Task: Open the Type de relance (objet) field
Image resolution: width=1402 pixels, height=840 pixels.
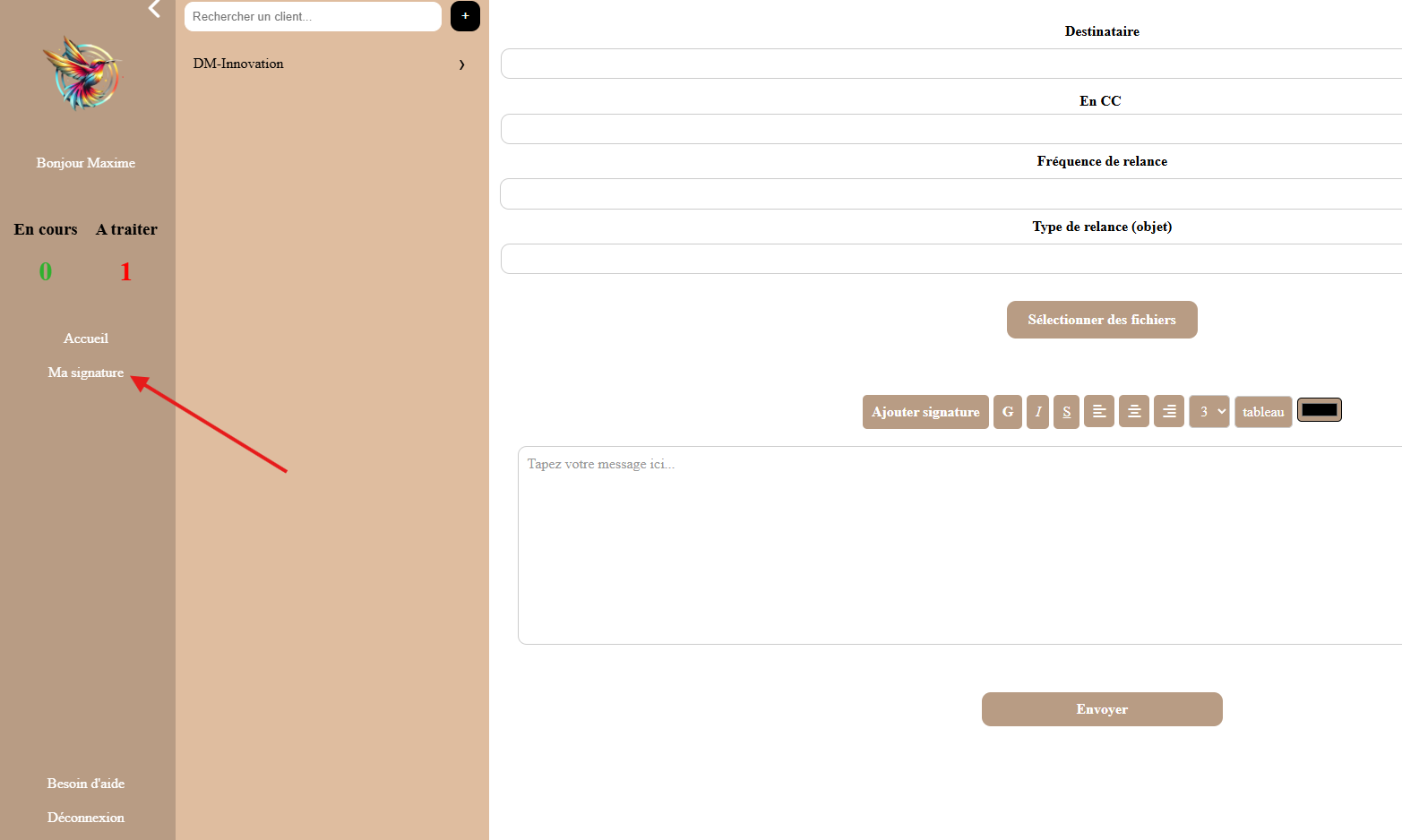Action: click(x=951, y=259)
